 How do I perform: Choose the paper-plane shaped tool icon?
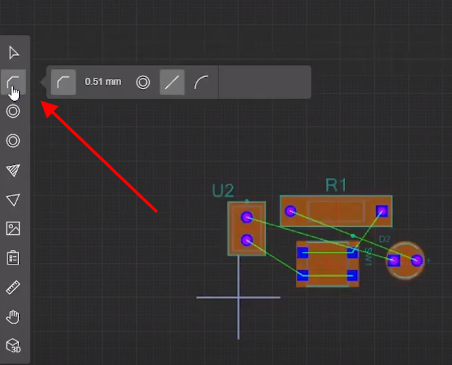click(x=13, y=170)
